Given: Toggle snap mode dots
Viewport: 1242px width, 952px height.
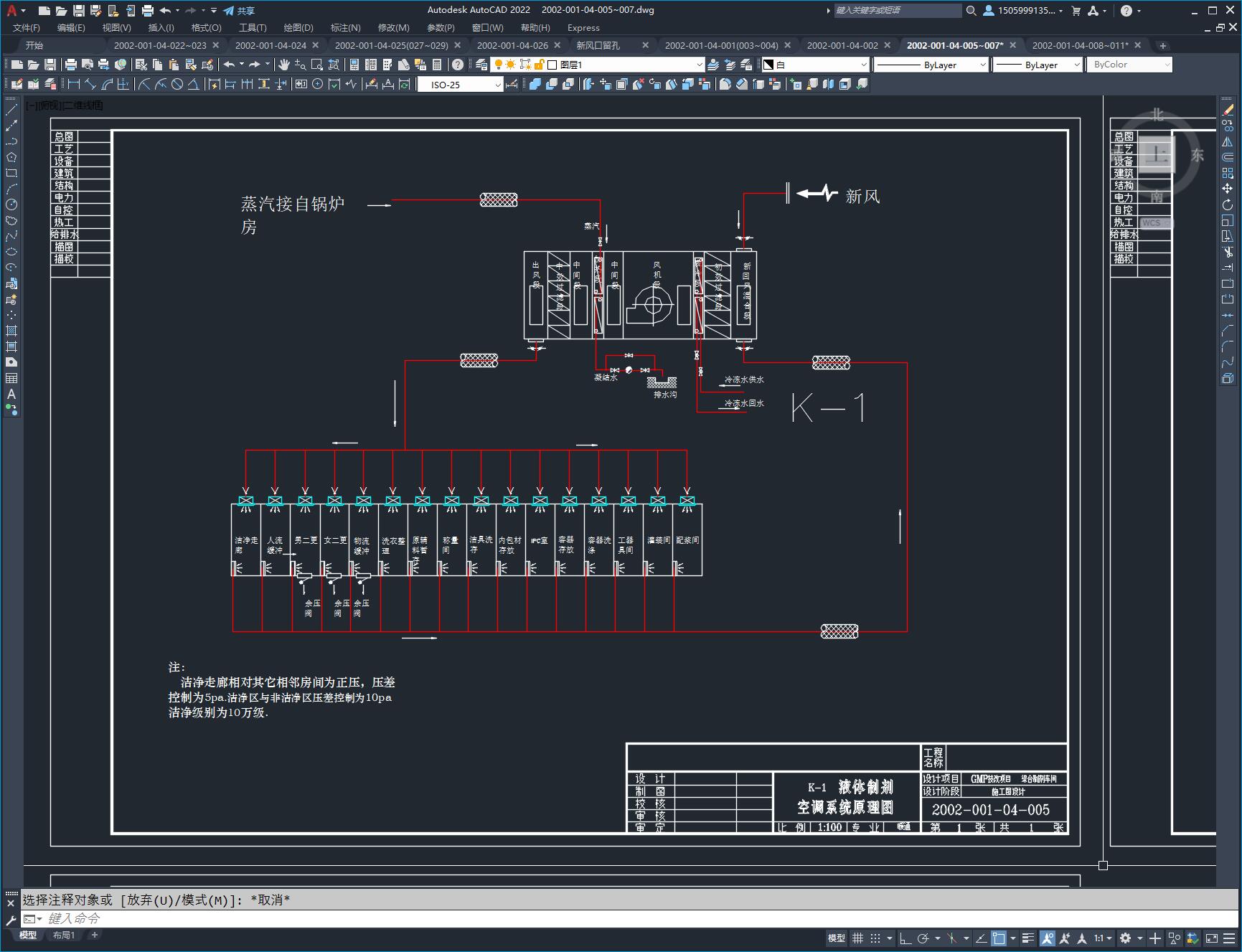Looking at the screenshot, I should (875, 938).
